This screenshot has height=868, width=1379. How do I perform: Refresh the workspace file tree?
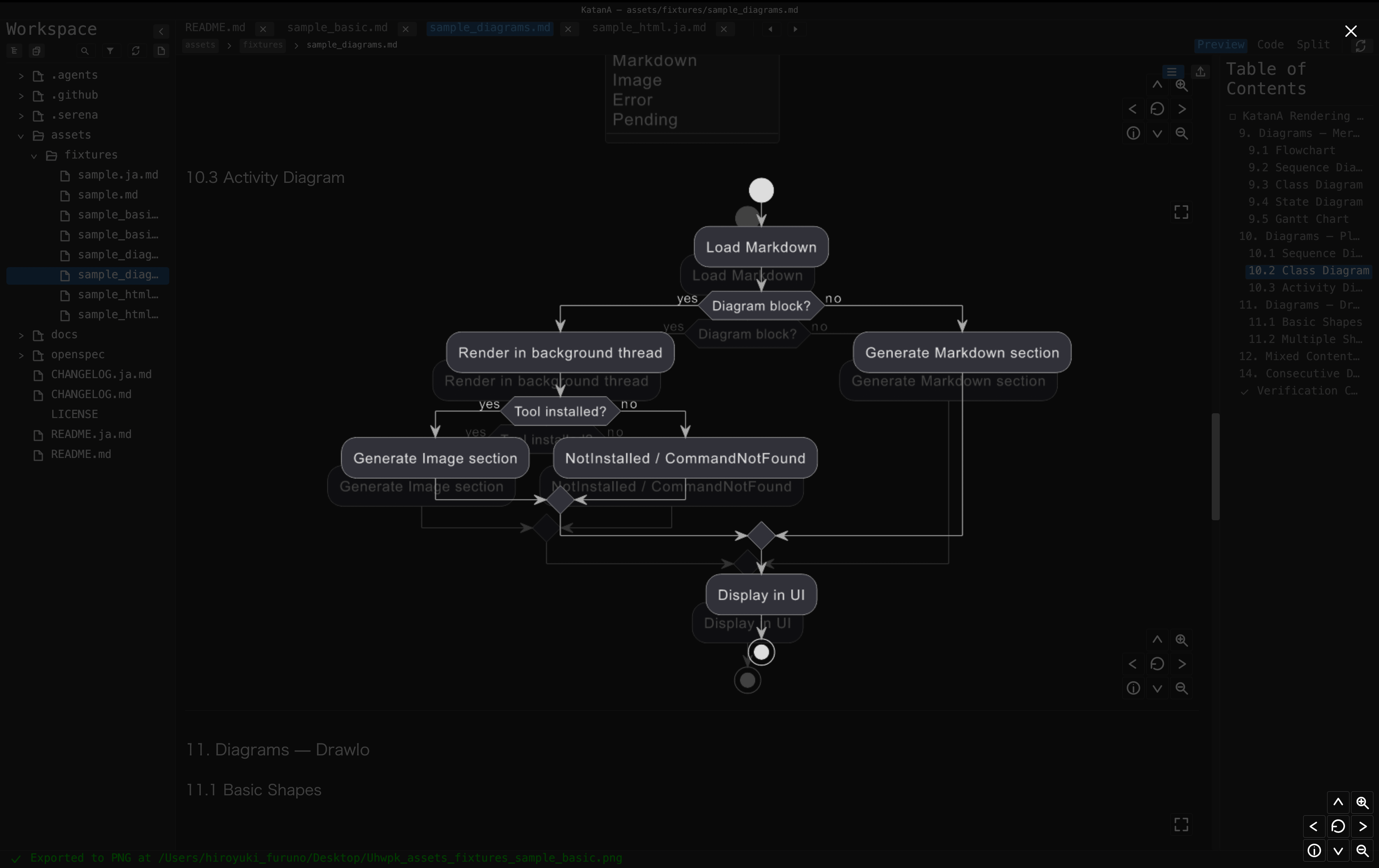tap(136, 51)
